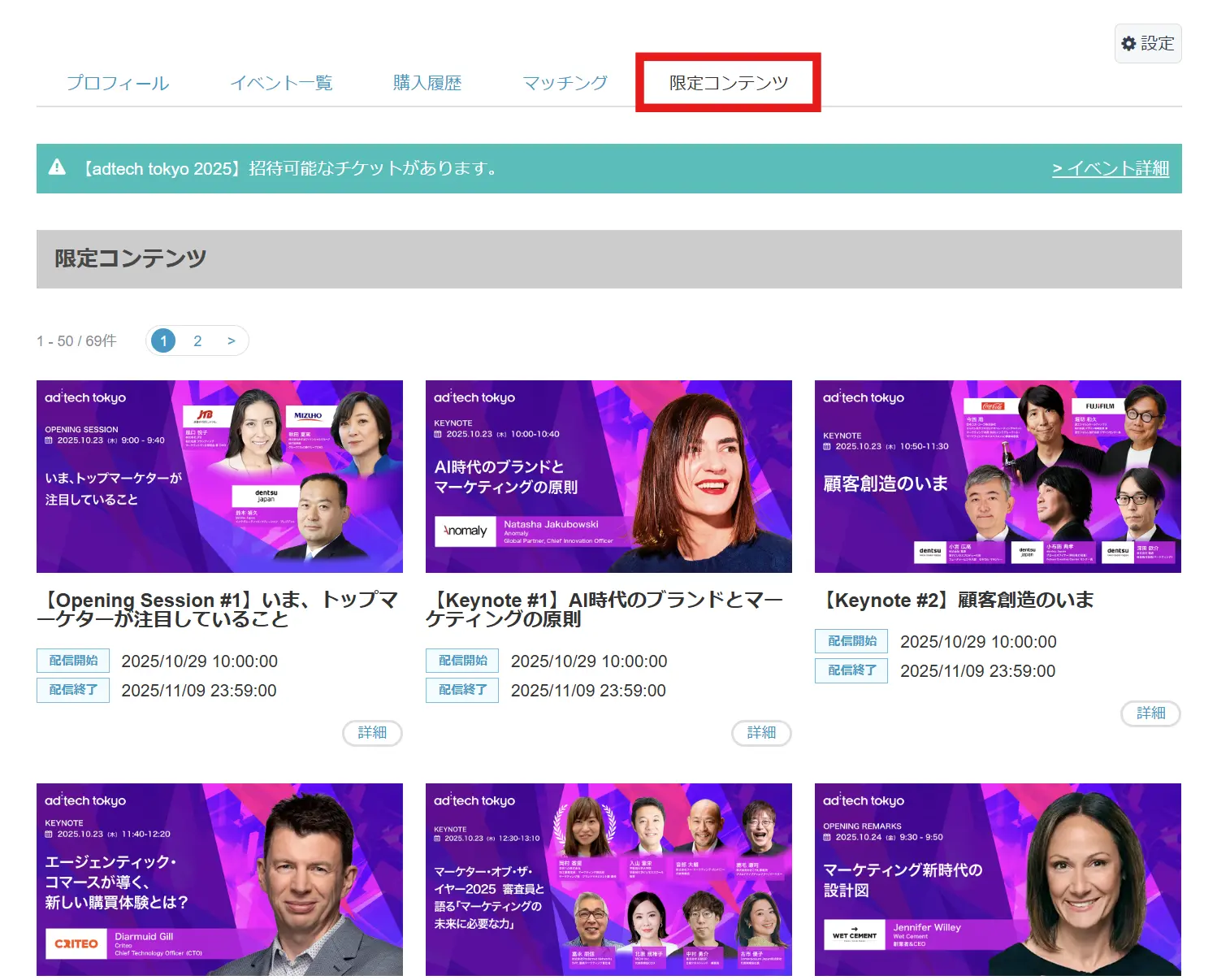1217x980 pixels.
Task: Click 詳細 button under Keynote #2
Action: (1150, 713)
